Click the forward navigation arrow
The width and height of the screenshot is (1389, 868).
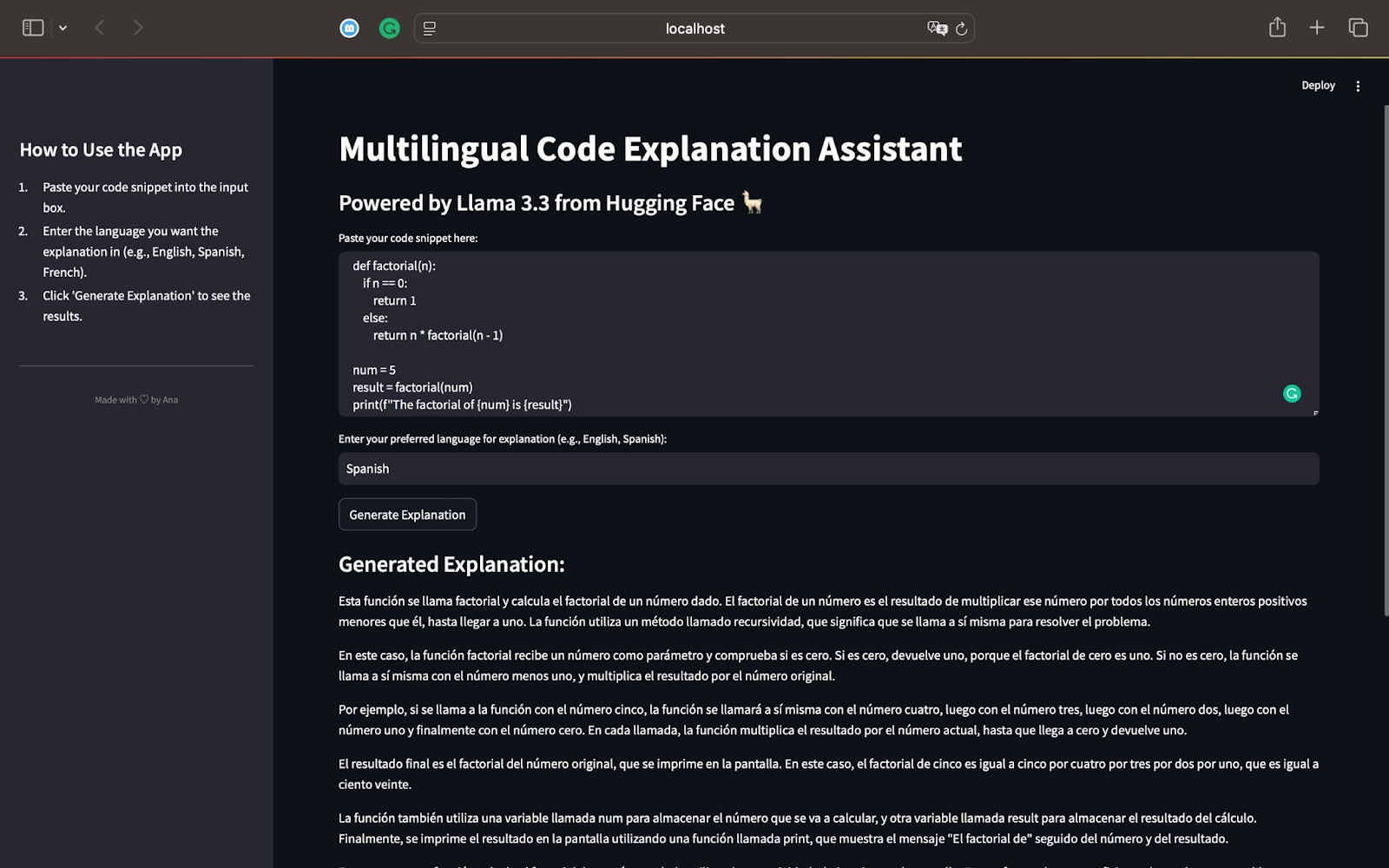click(x=137, y=27)
